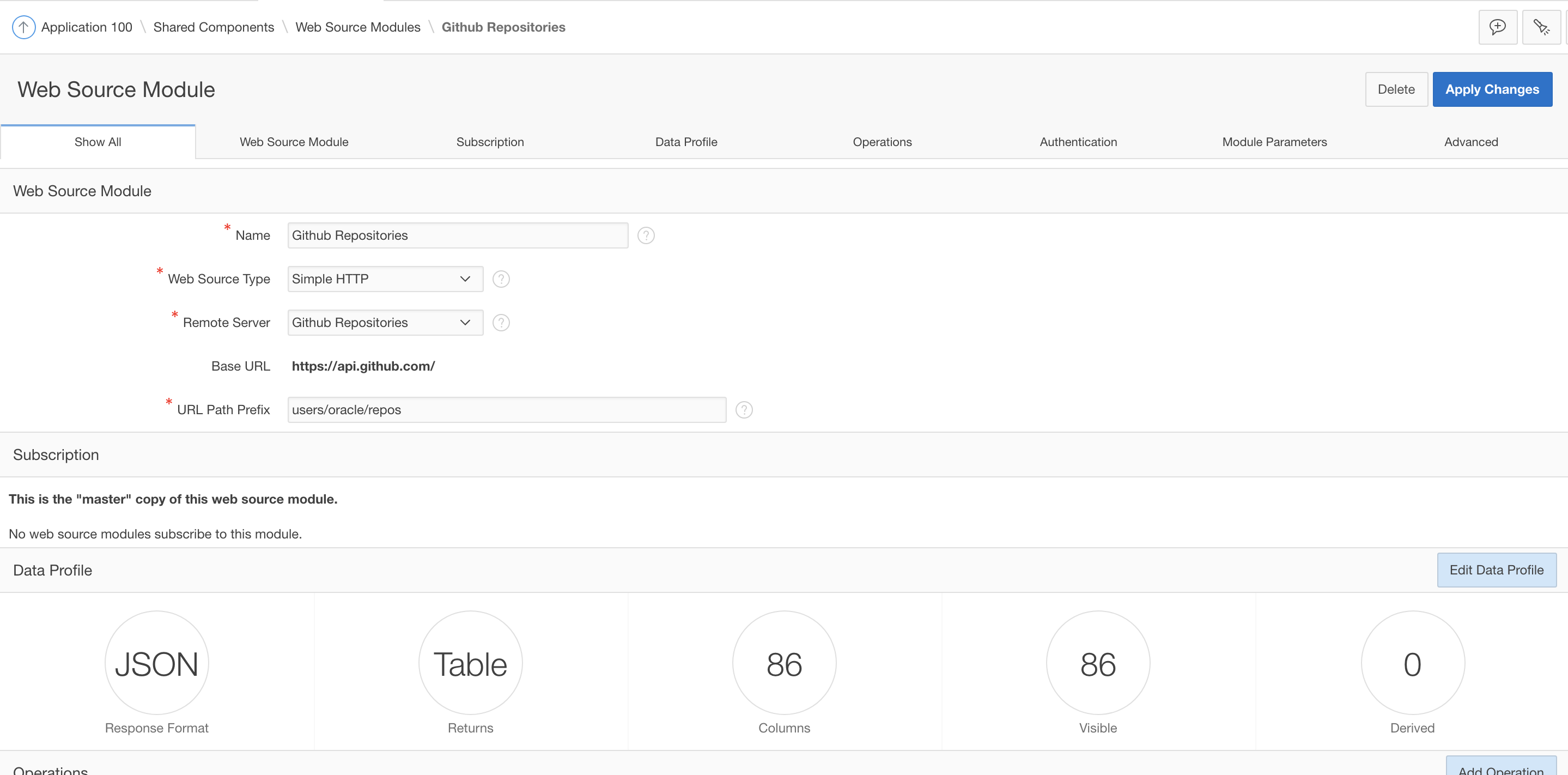Click the Name input field
Screen dimensions: 1568x775
(x=457, y=235)
